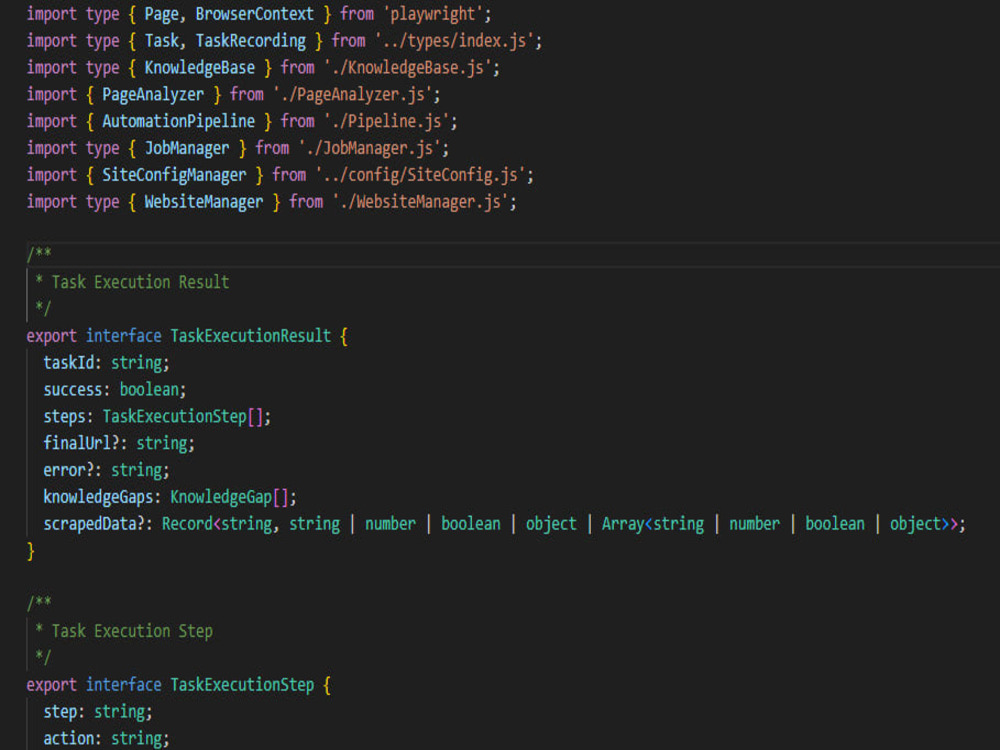This screenshot has width=1000, height=750.
Task: Click 'Task Execution Result' comment text
Action: [x=140, y=282]
